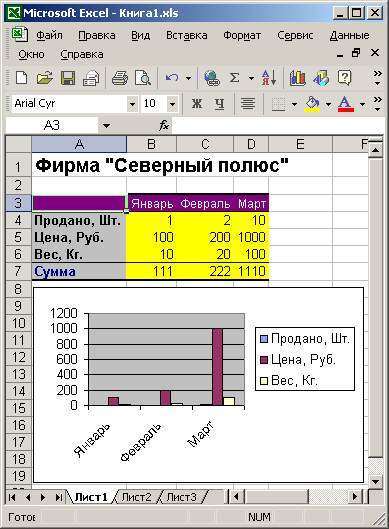Click the Help question mark icon
Viewport: 389px width, 529px height.
pyautogui.click(x=344, y=78)
